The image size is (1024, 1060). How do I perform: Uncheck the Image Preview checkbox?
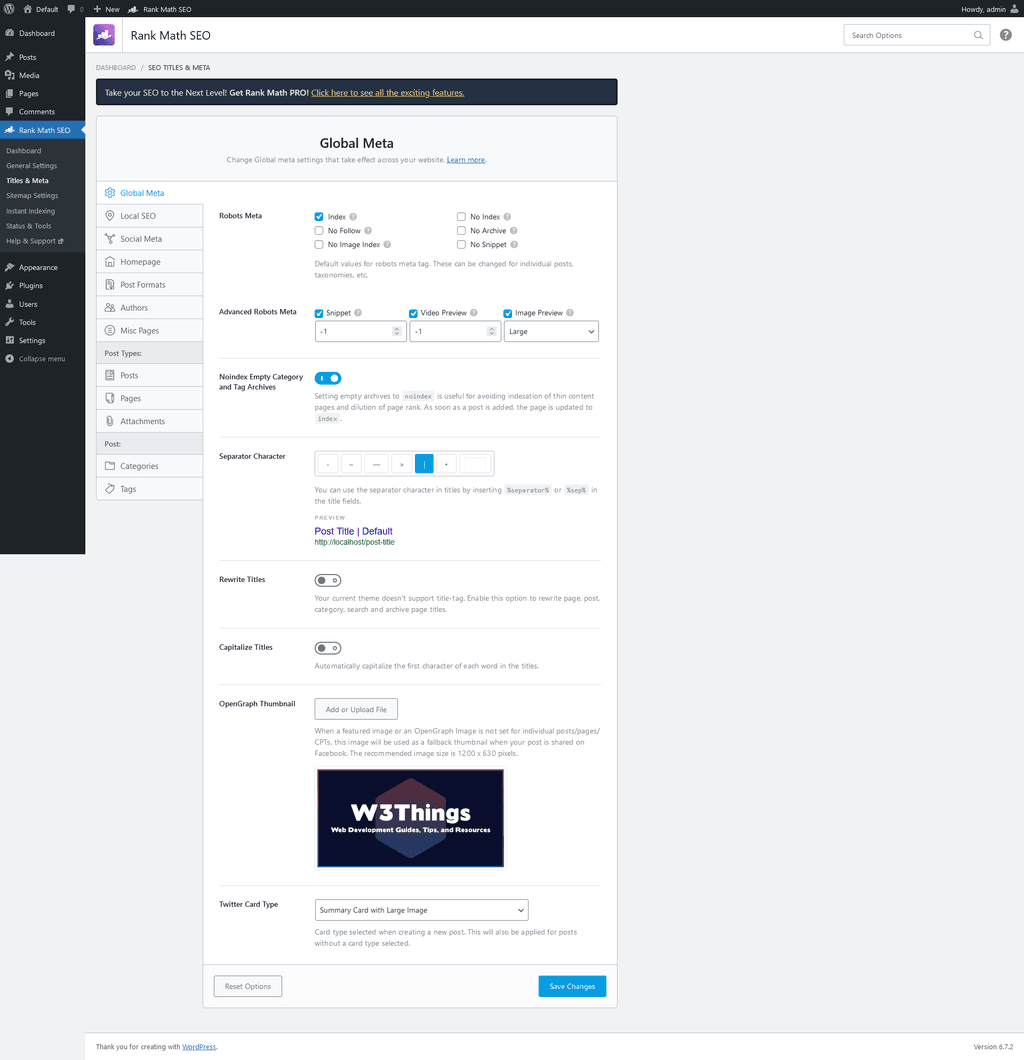tap(508, 313)
